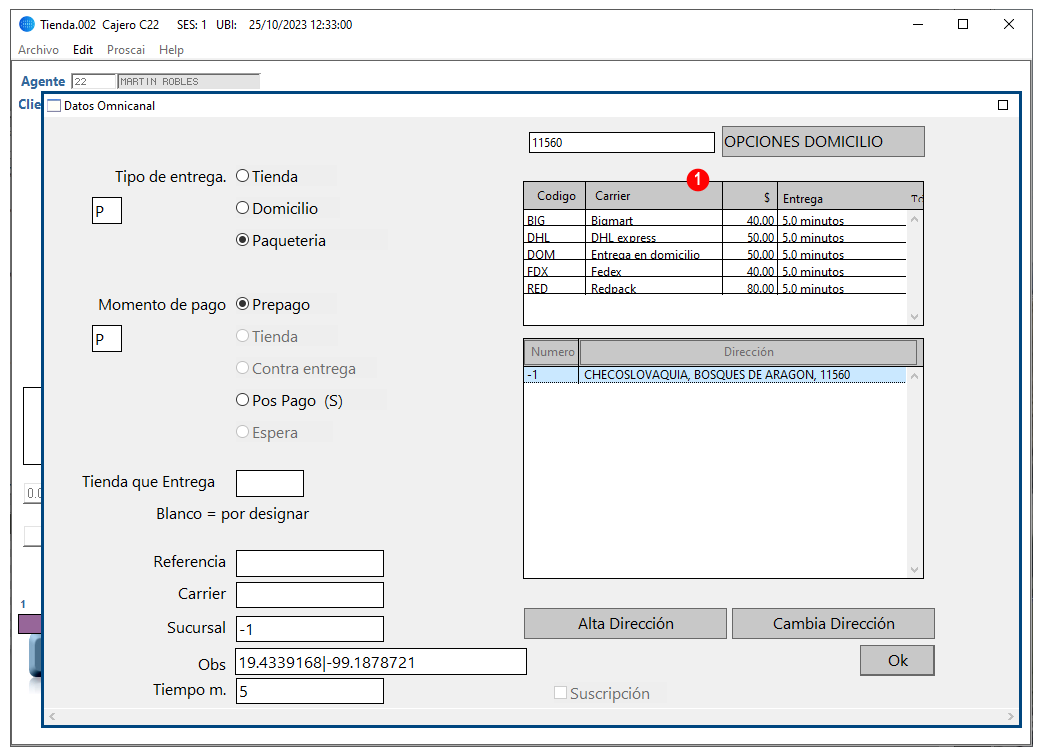Viewport: 1040px width, 754px height.
Task: Click the Carrier input field
Action: click(x=310, y=595)
